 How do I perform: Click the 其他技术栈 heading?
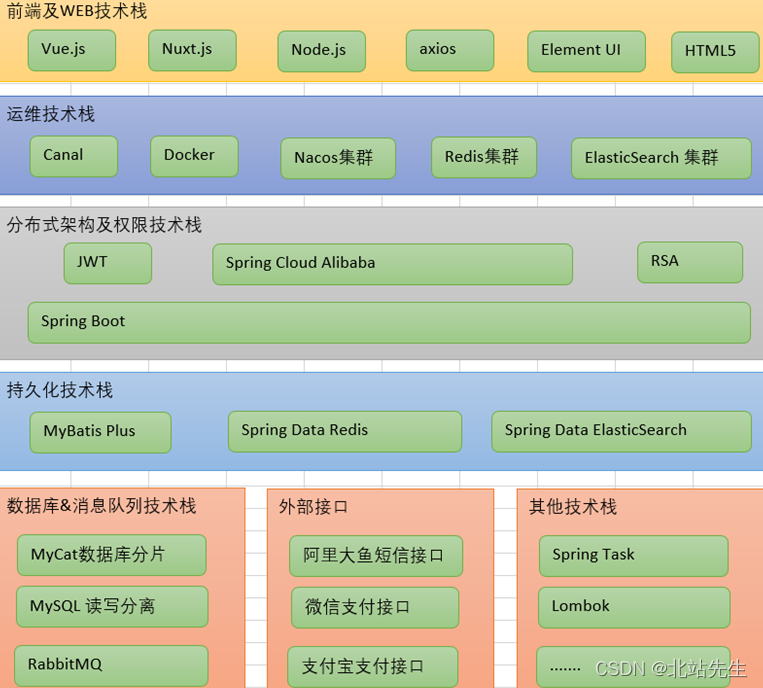tap(573, 507)
